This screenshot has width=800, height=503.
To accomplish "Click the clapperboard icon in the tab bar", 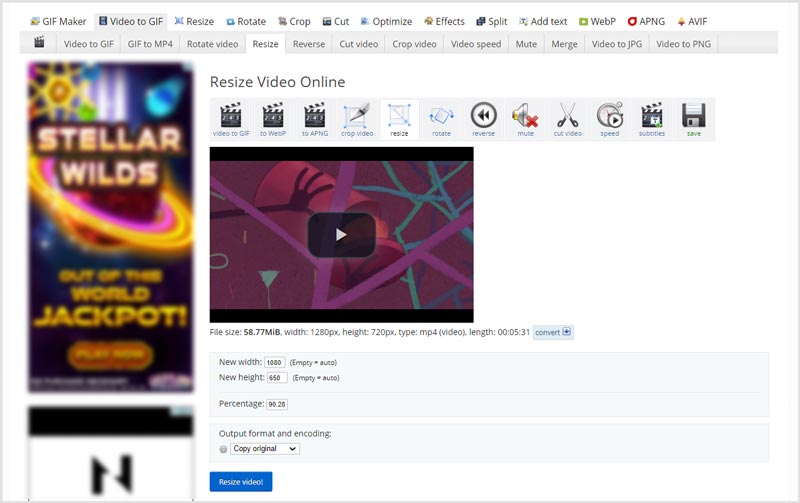I will (x=39, y=42).
